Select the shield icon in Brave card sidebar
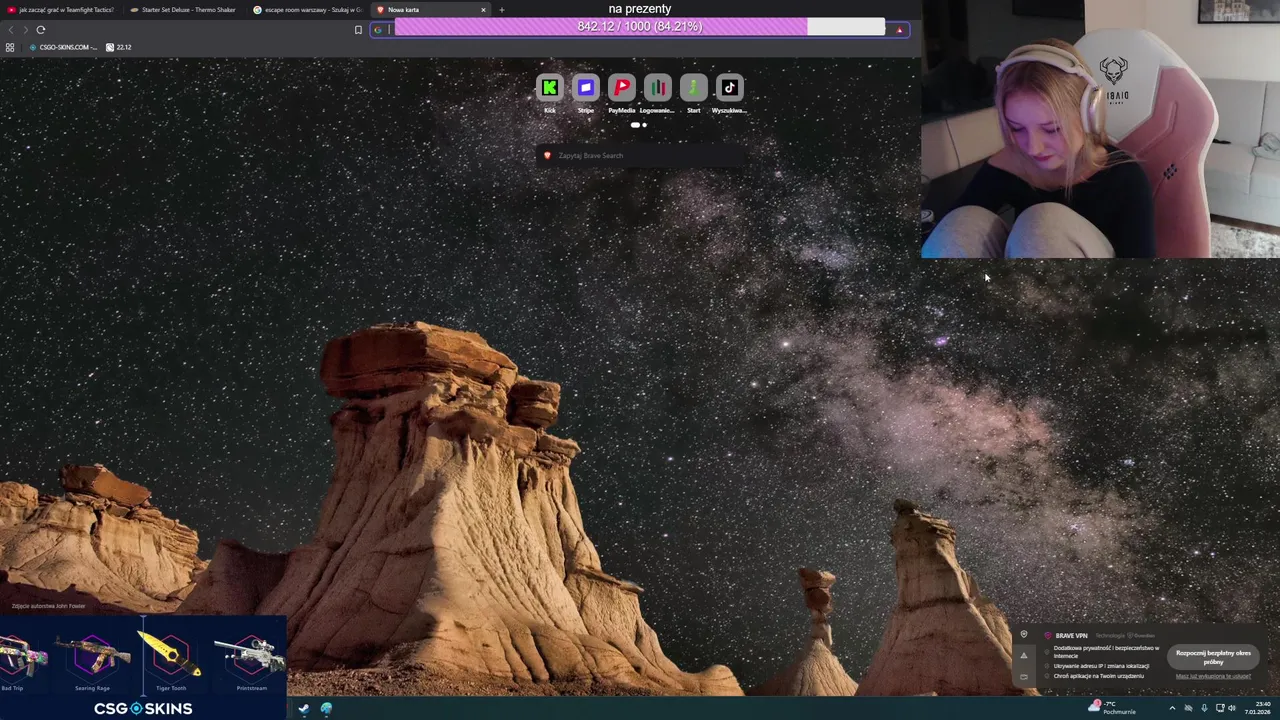The width and height of the screenshot is (1280, 720). 1023,635
